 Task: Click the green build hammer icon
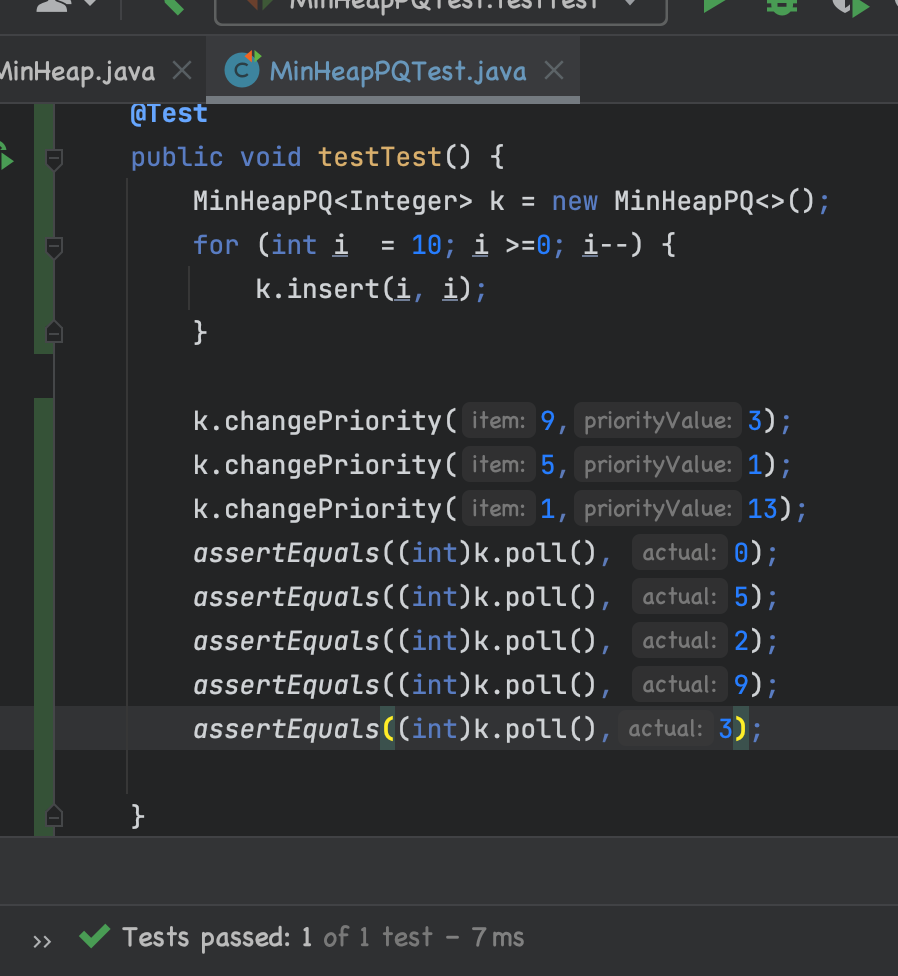click(172, 5)
